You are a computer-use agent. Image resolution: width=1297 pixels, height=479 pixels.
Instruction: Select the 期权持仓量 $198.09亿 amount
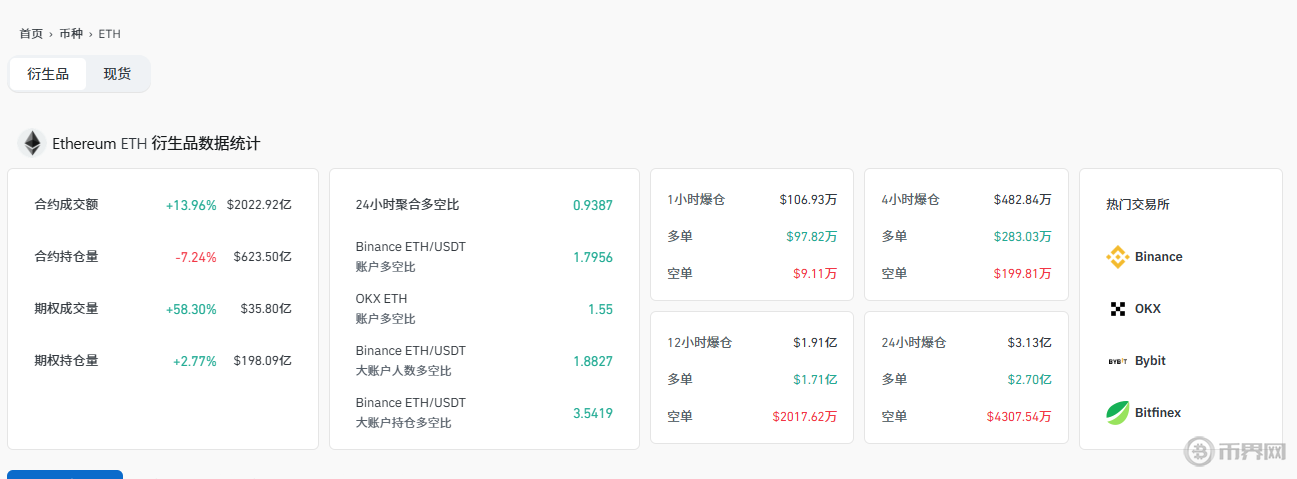point(262,361)
